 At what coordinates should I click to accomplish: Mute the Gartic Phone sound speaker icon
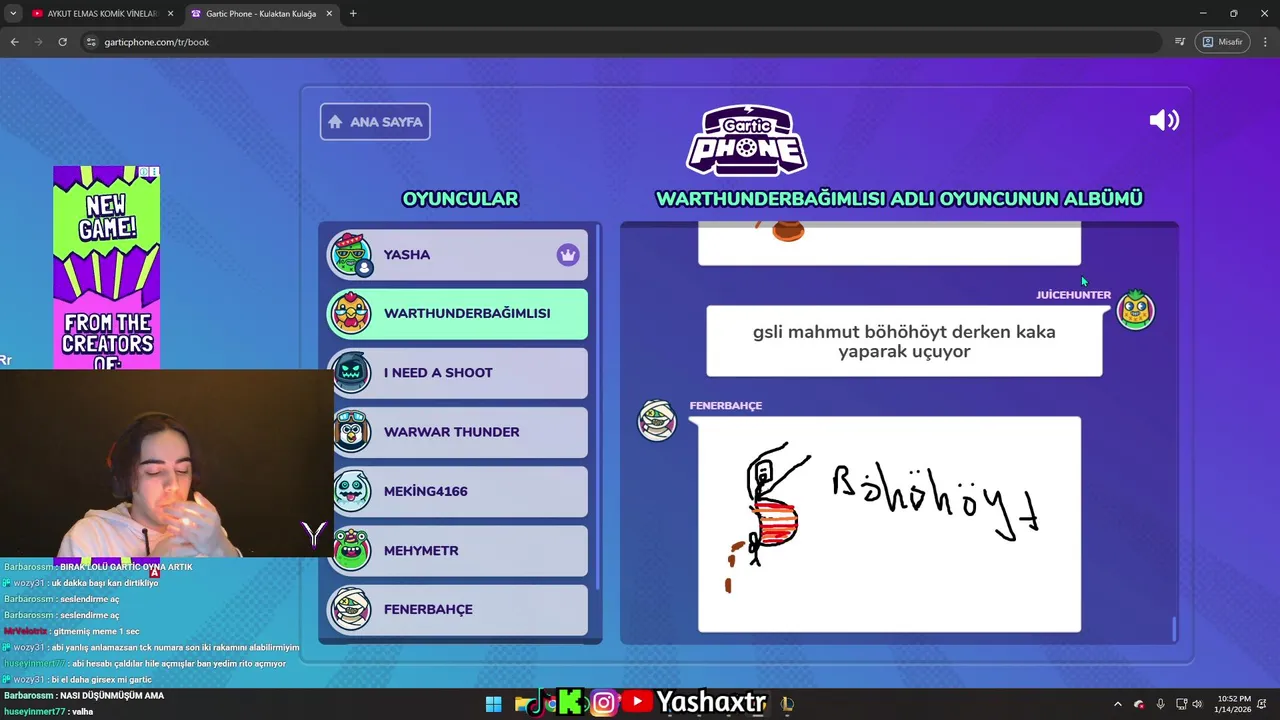1164,121
